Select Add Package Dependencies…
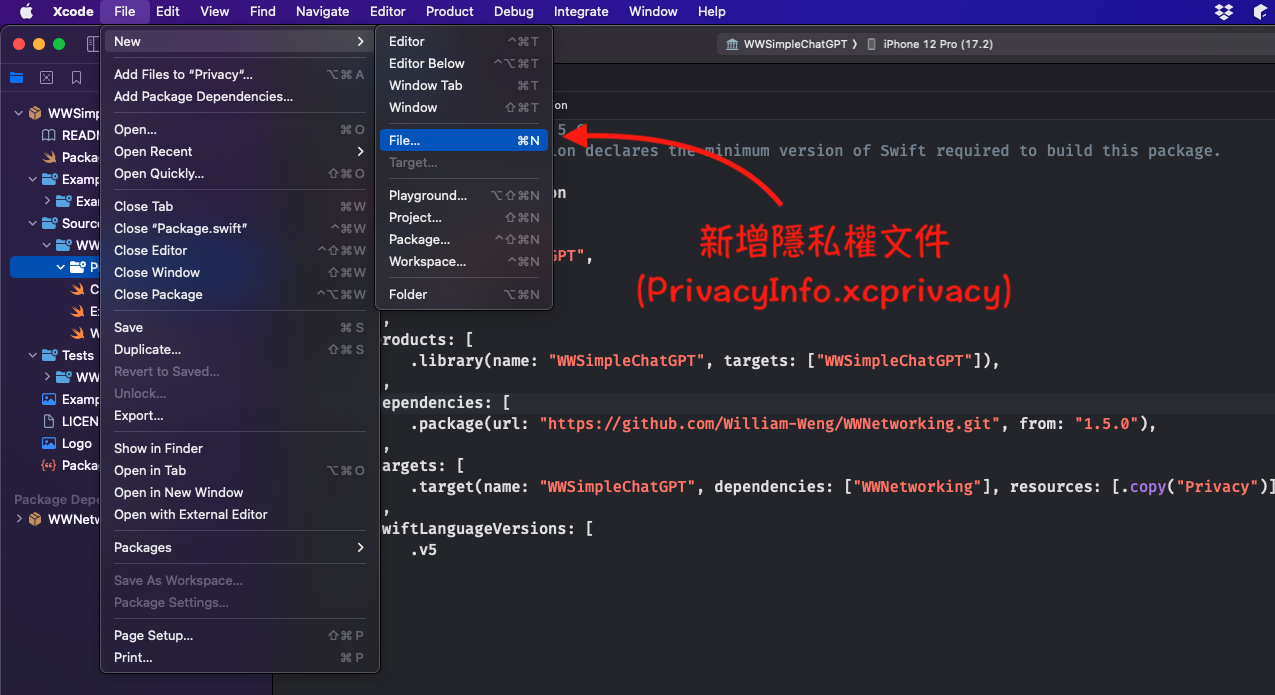The width and height of the screenshot is (1275, 695). pyautogui.click(x=240, y=96)
